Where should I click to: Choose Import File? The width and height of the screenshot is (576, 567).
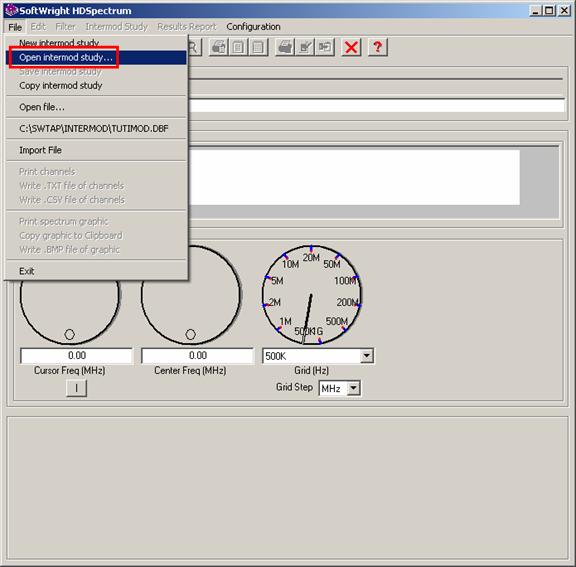point(96,150)
